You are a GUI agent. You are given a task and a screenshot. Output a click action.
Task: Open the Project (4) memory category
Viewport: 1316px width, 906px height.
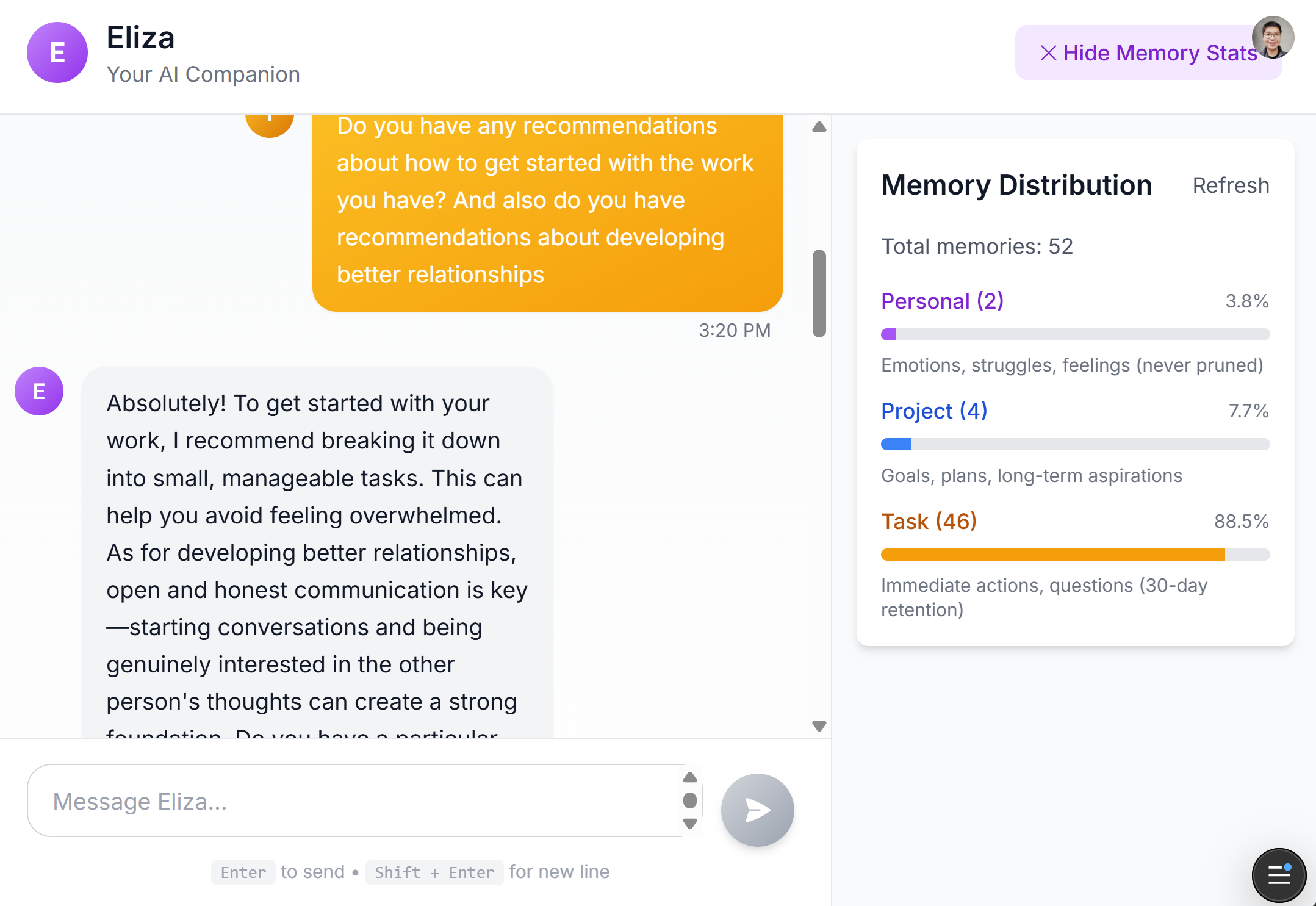pos(933,411)
